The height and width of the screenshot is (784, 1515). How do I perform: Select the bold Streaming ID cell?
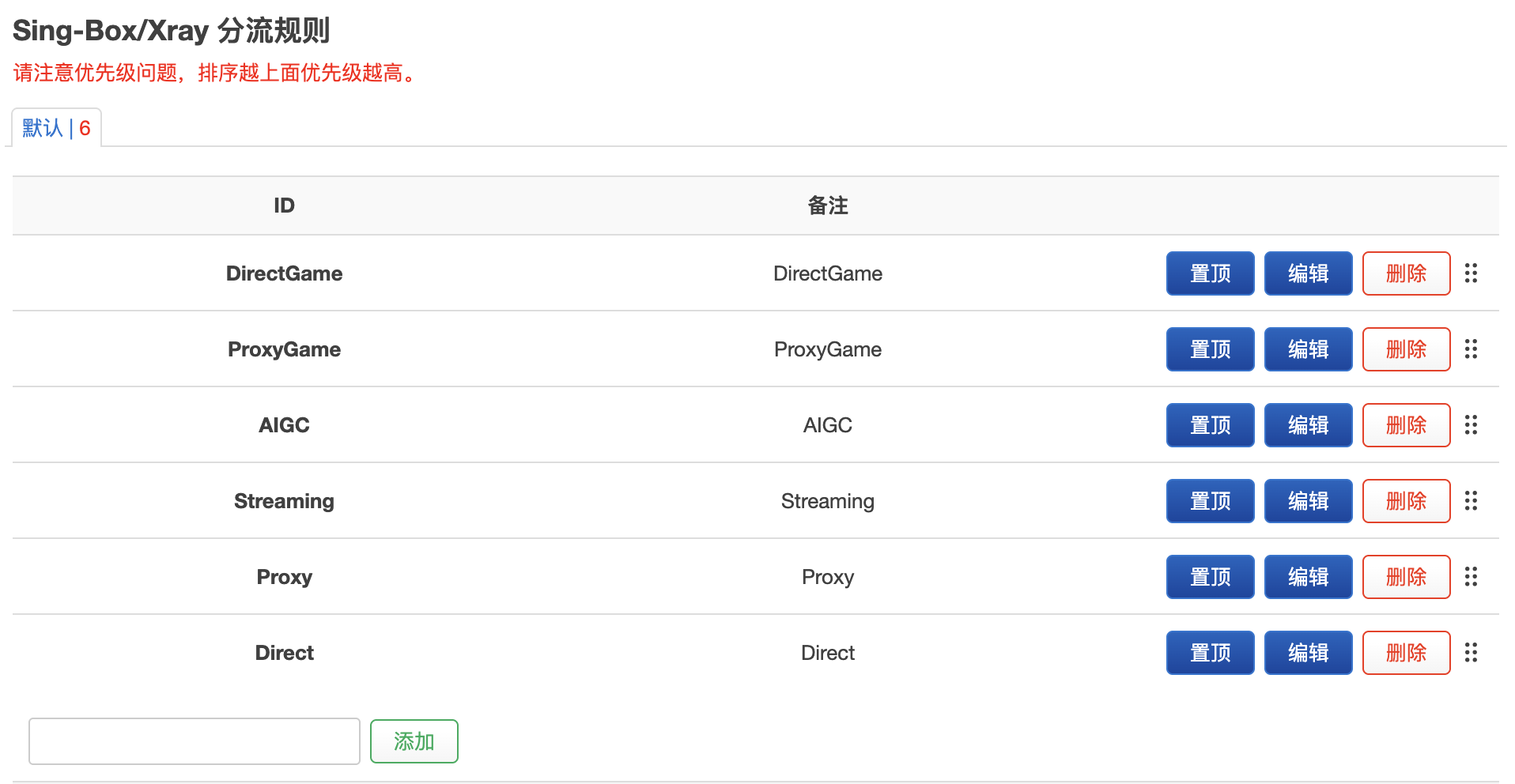click(284, 501)
